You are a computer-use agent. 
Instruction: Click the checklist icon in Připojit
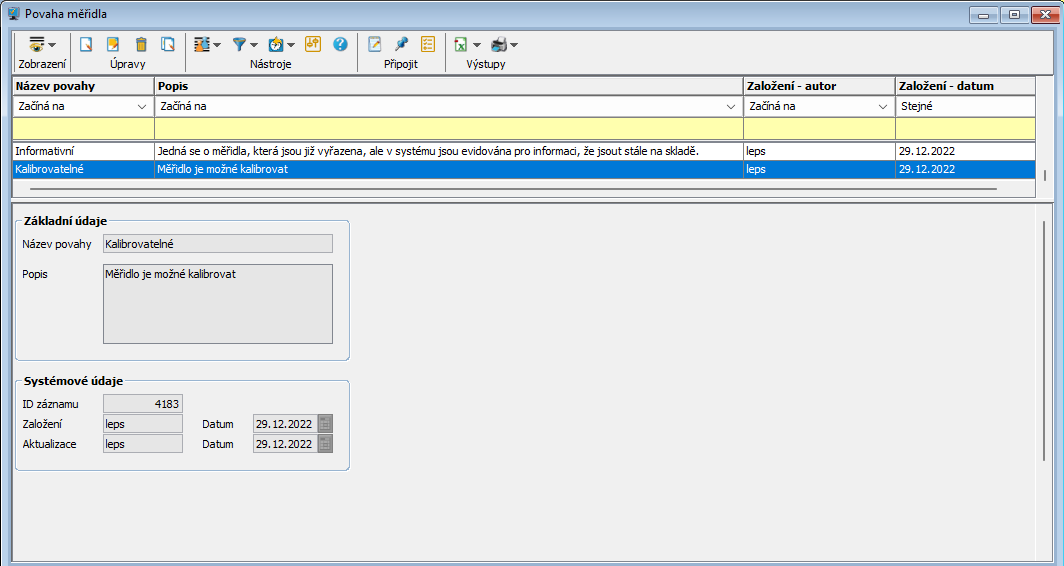click(428, 45)
